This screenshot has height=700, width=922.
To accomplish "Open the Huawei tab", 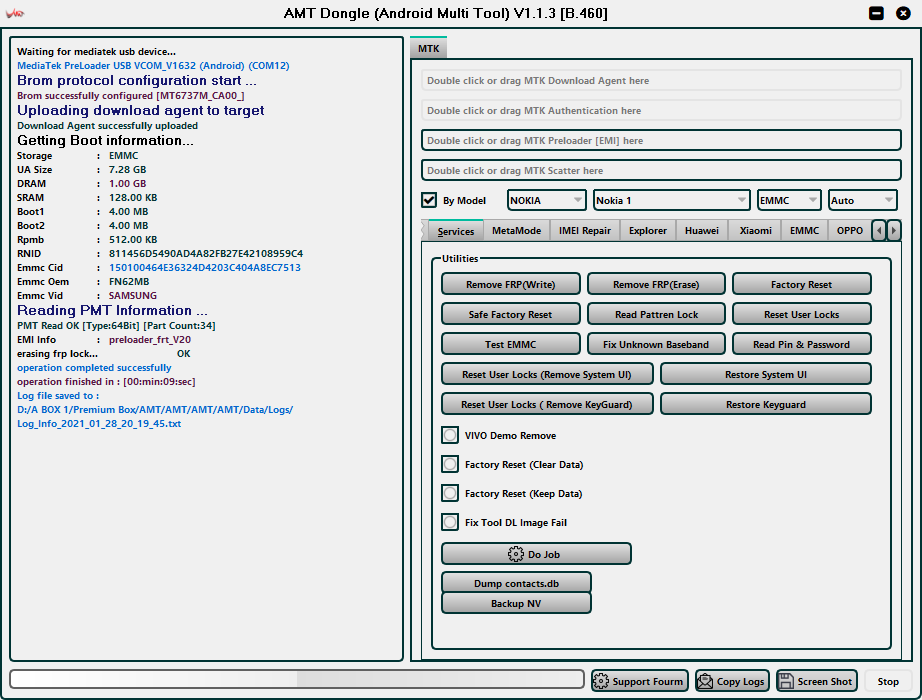I will 701,231.
